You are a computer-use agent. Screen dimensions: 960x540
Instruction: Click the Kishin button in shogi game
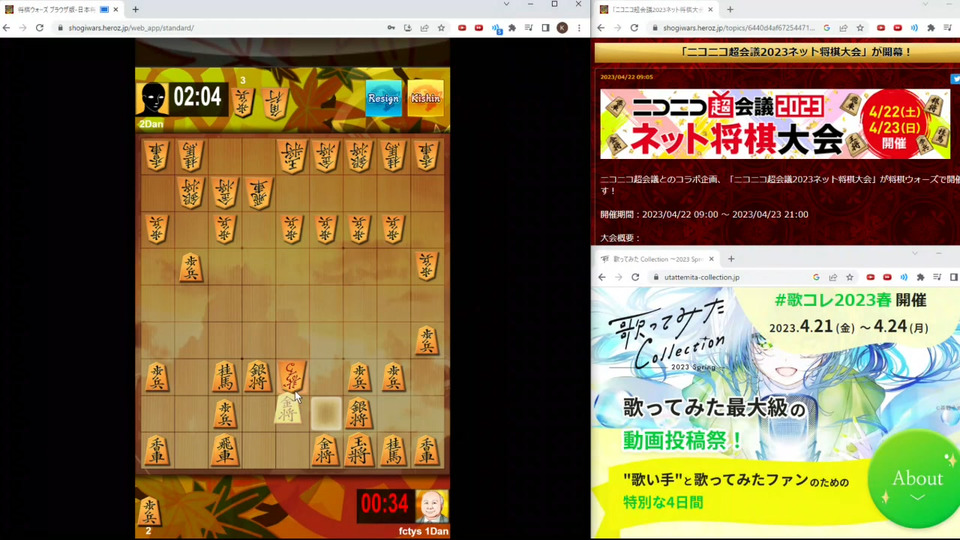tap(426, 98)
